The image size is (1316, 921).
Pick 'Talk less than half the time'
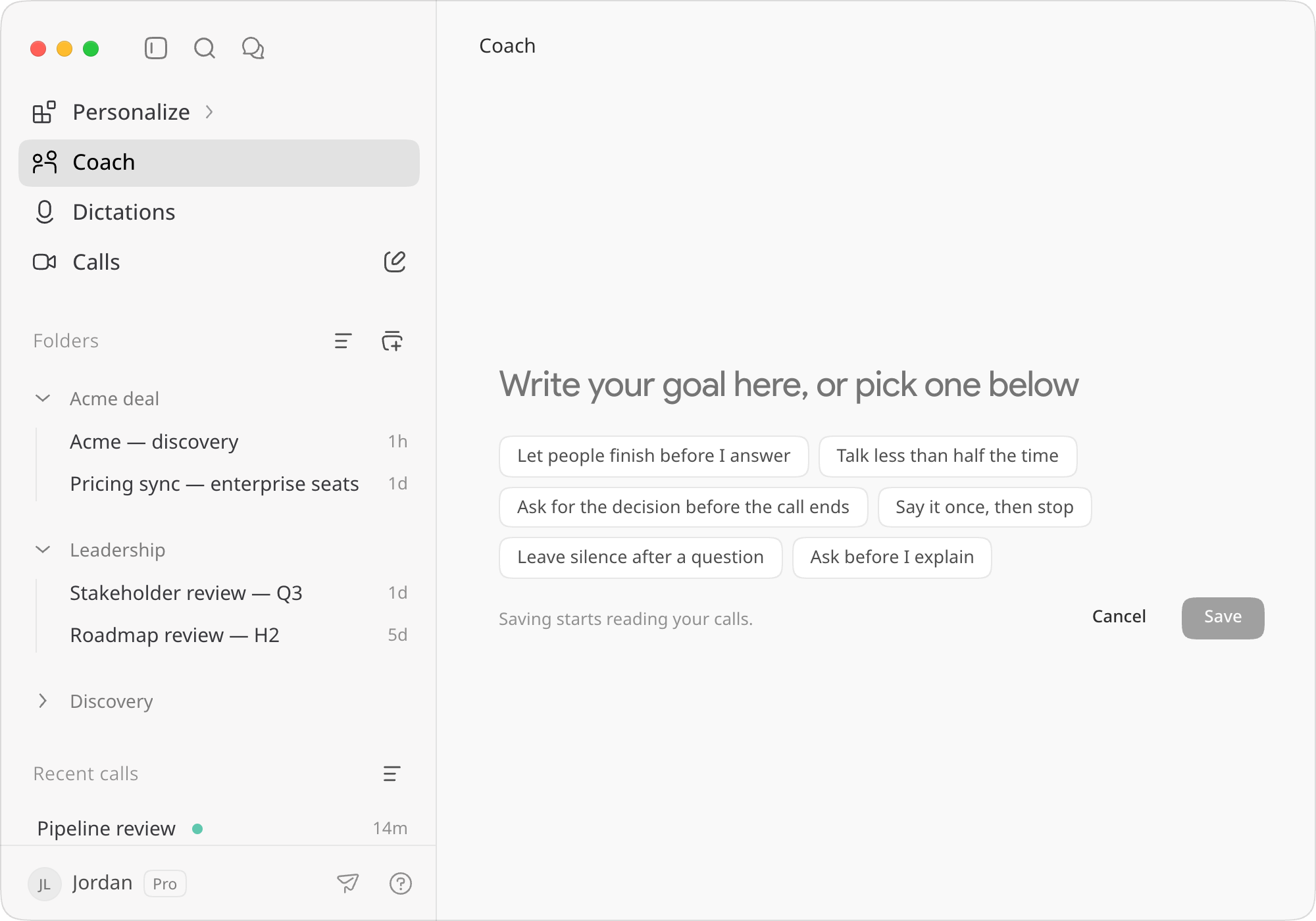(x=948, y=456)
